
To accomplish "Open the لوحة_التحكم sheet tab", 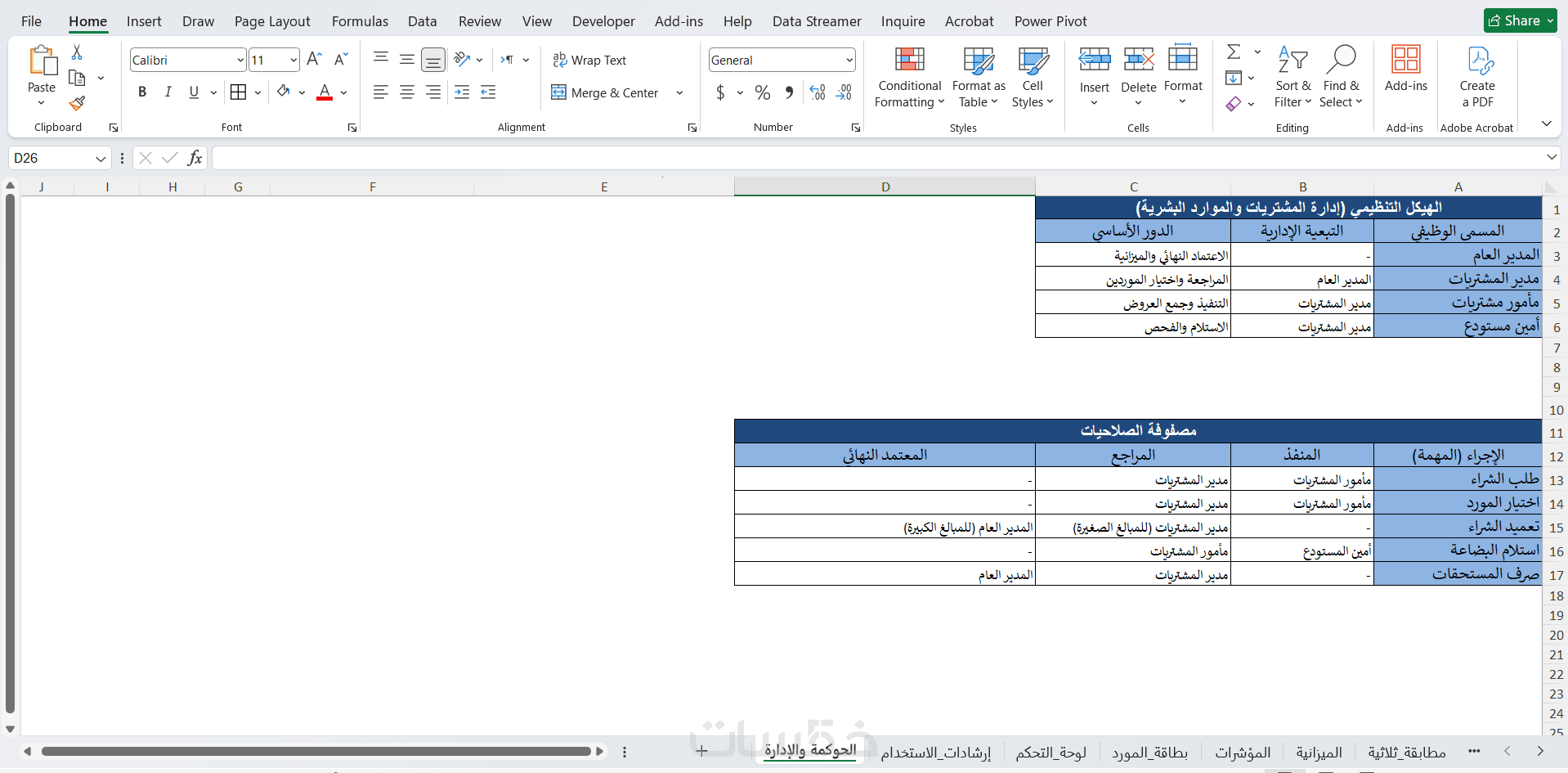I will (1051, 752).
